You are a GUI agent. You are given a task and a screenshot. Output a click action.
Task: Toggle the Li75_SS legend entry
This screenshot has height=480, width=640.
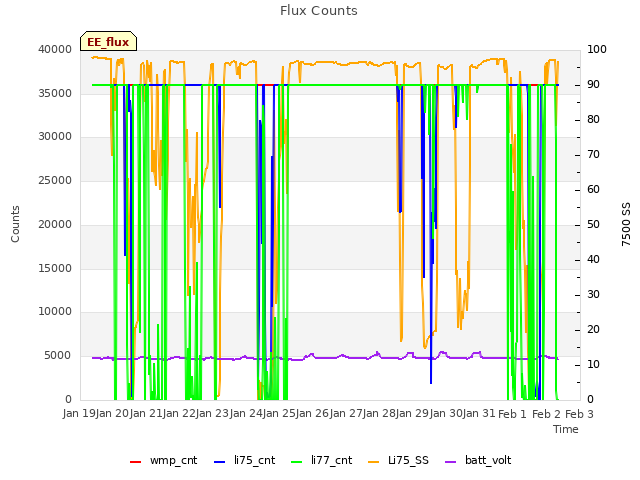(x=398, y=461)
